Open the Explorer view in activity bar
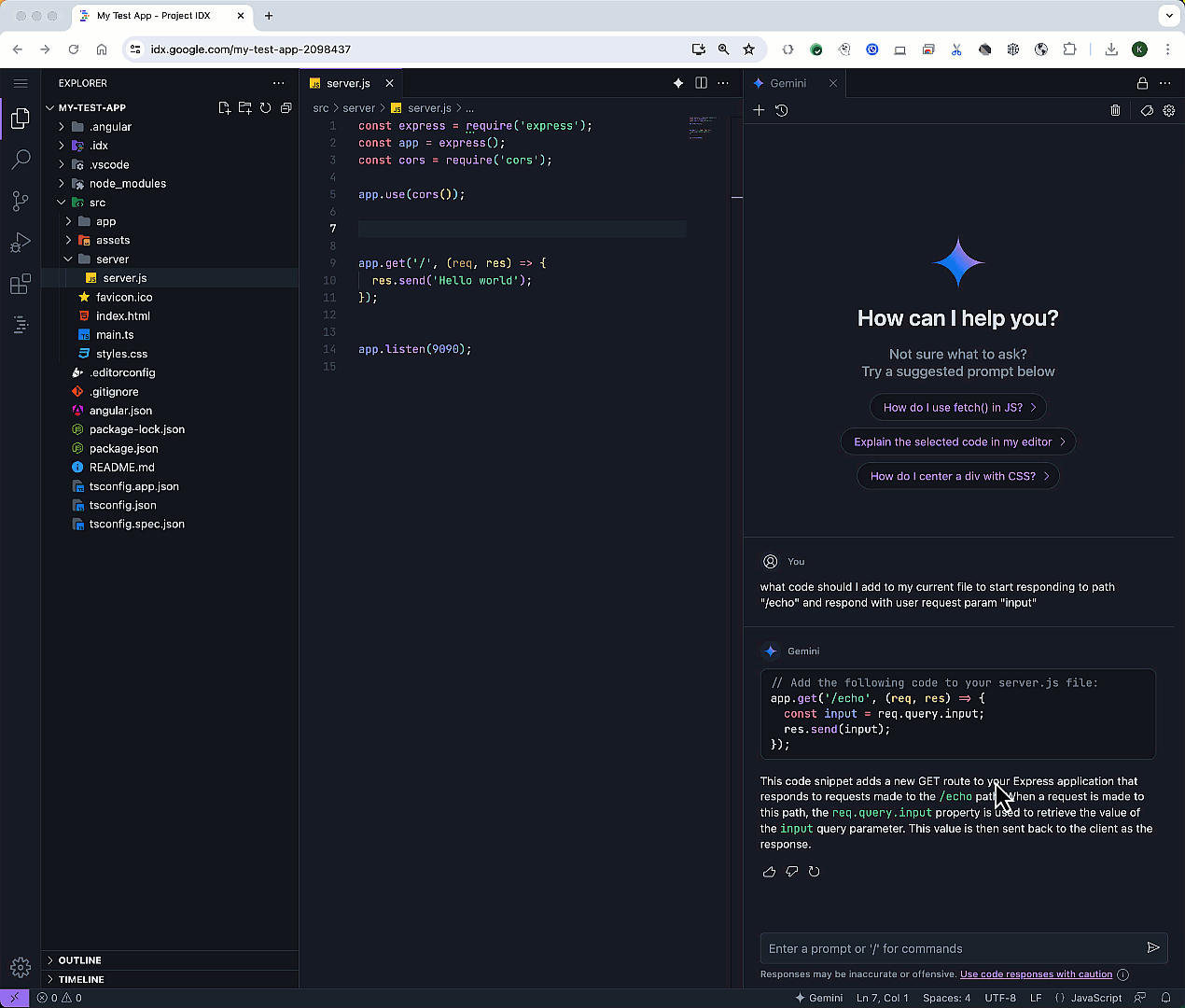1185x1008 pixels. tap(21, 118)
